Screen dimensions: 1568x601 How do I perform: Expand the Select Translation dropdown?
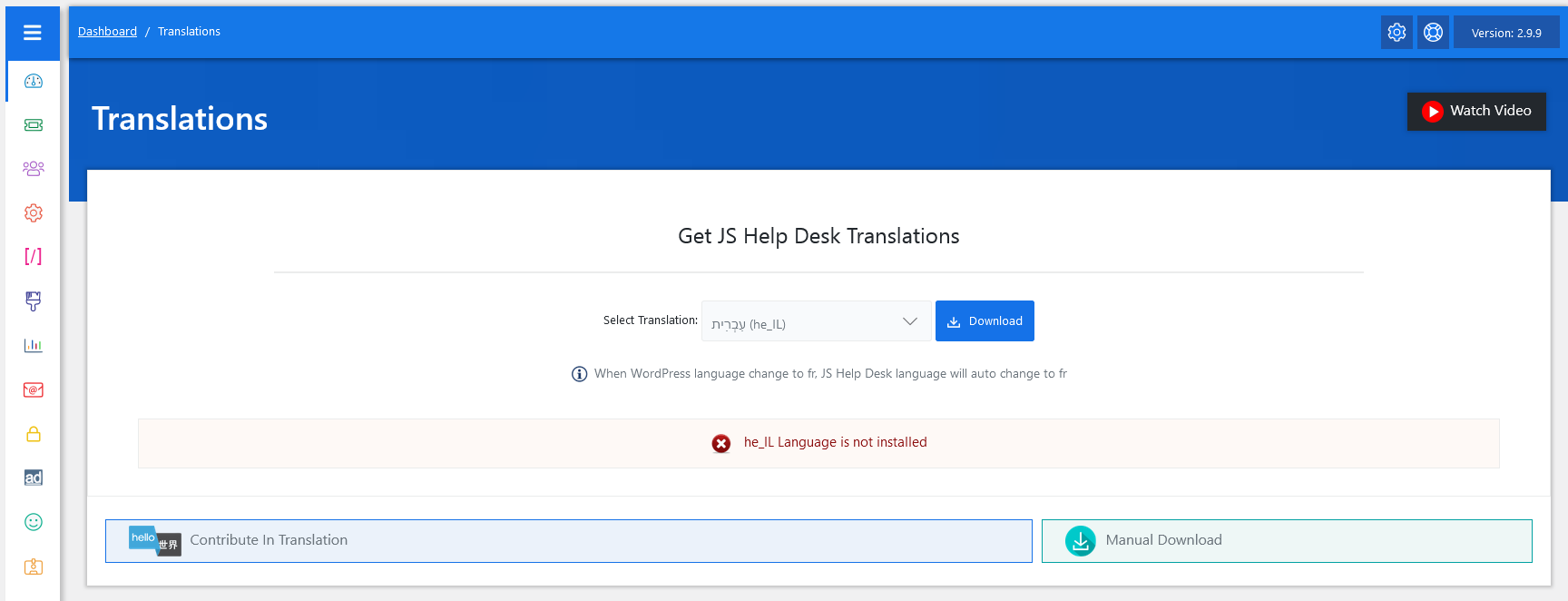click(x=816, y=321)
